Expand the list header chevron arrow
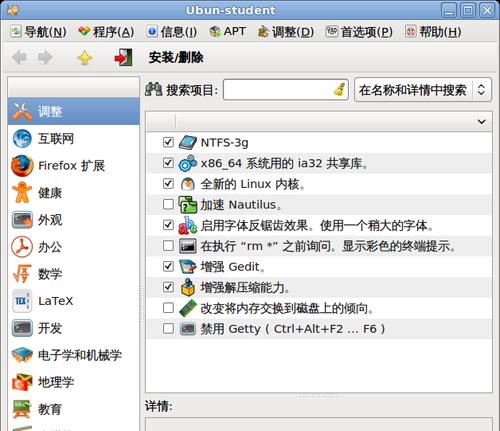The height and width of the screenshot is (431, 500). pyautogui.click(x=481, y=122)
